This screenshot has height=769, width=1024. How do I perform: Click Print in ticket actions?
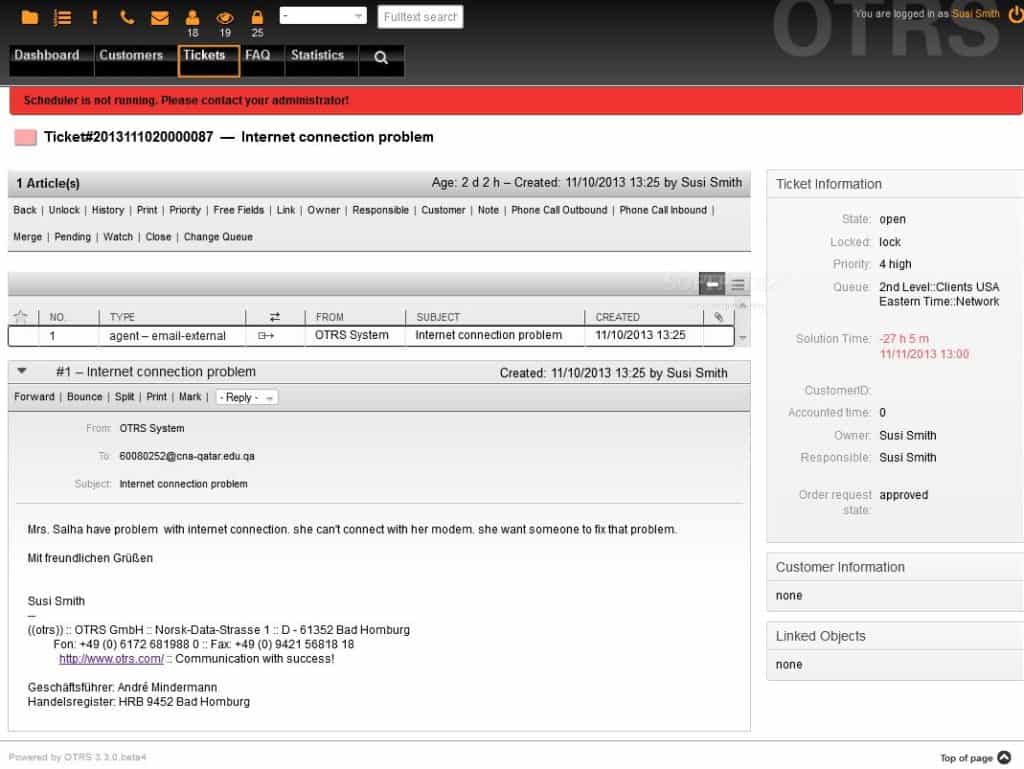[147, 210]
